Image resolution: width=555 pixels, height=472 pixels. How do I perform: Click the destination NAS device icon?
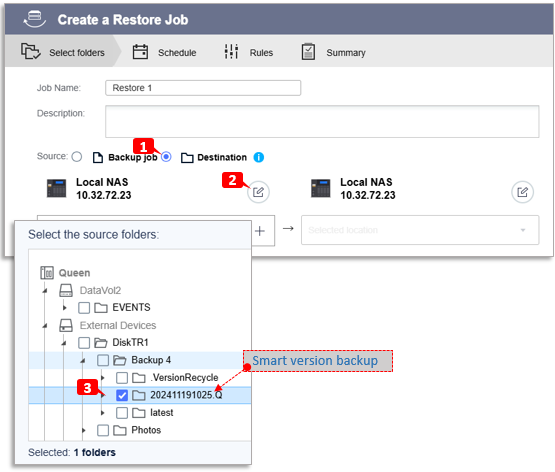click(321, 188)
